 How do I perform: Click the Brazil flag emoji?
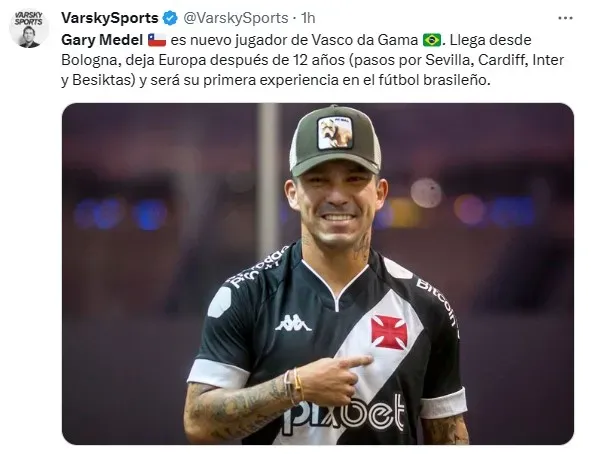pyautogui.click(x=432, y=40)
